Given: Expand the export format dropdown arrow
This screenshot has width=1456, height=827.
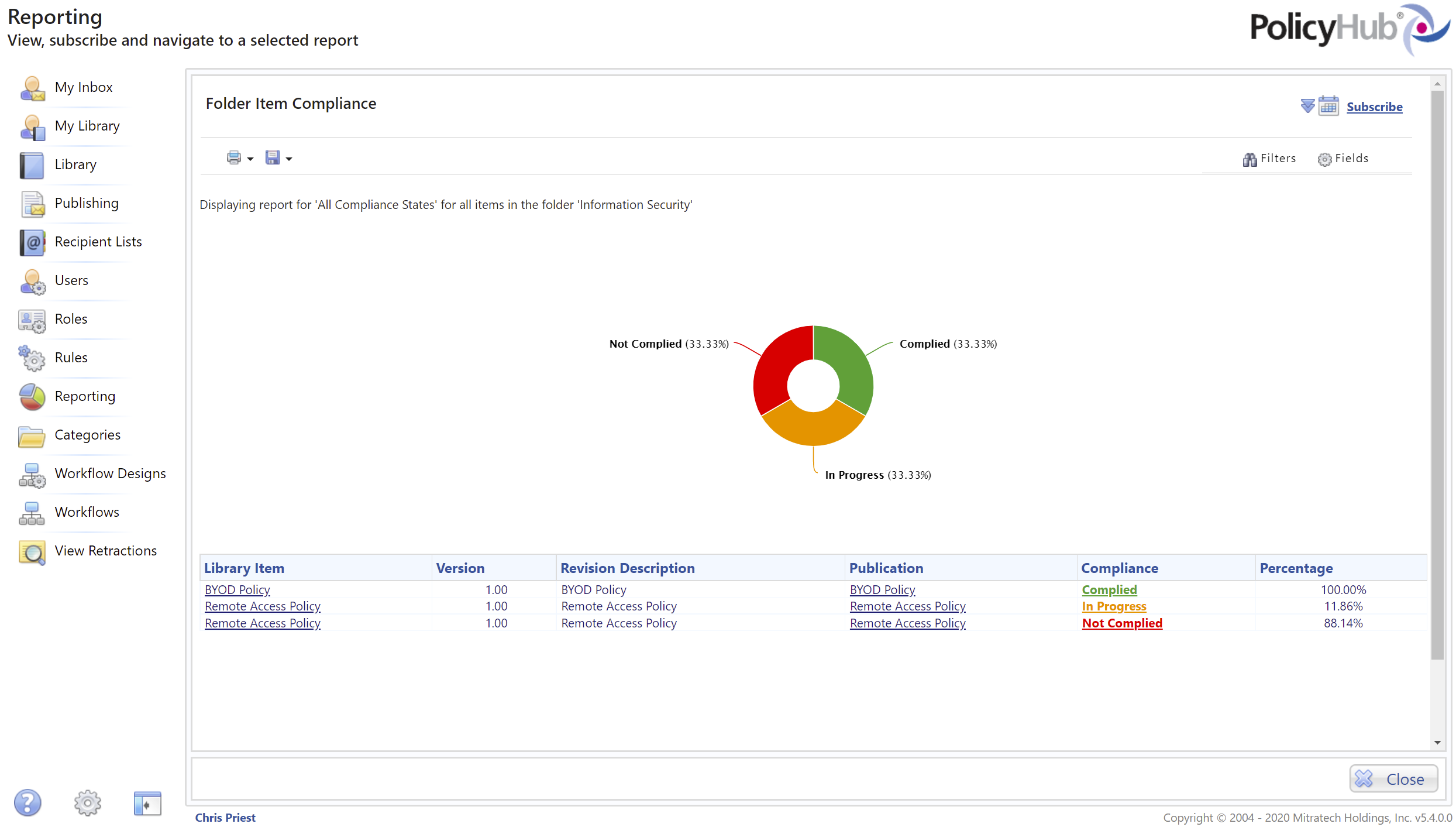Looking at the screenshot, I should pyautogui.click(x=289, y=159).
